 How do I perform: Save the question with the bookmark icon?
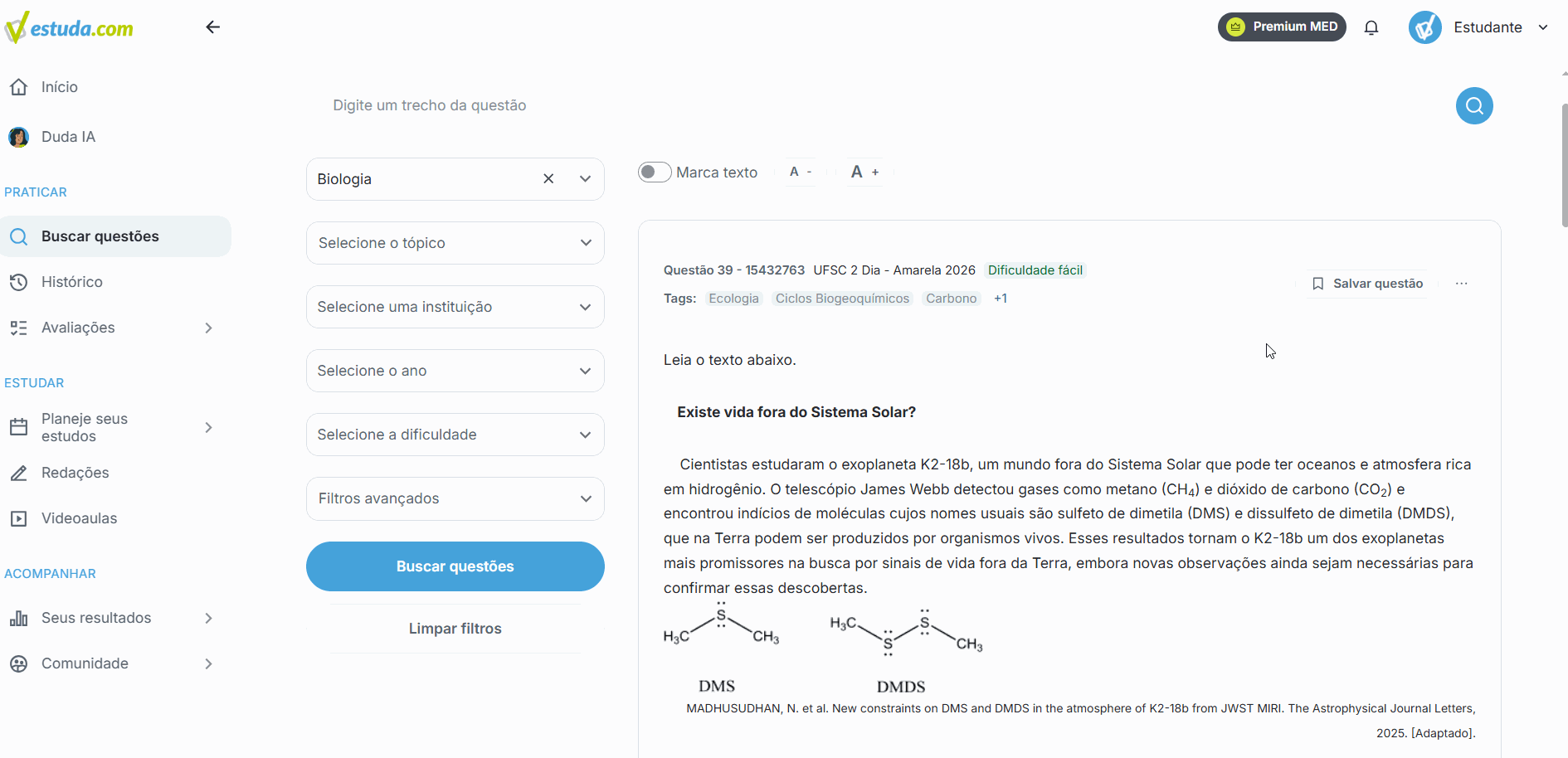pyautogui.click(x=1367, y=284)
